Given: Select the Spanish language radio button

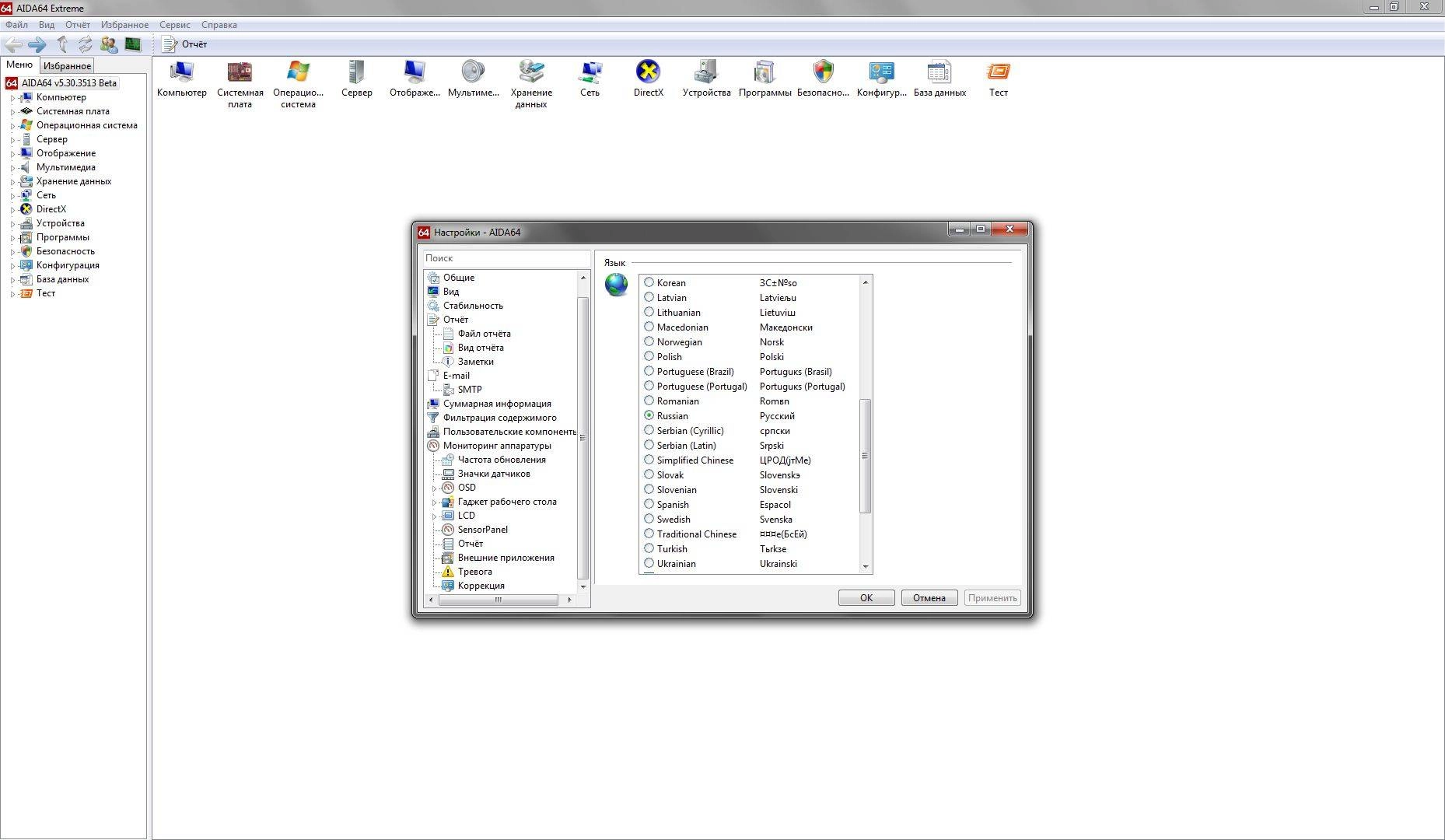Looking at the screenshot, I should tap(649, 504).
